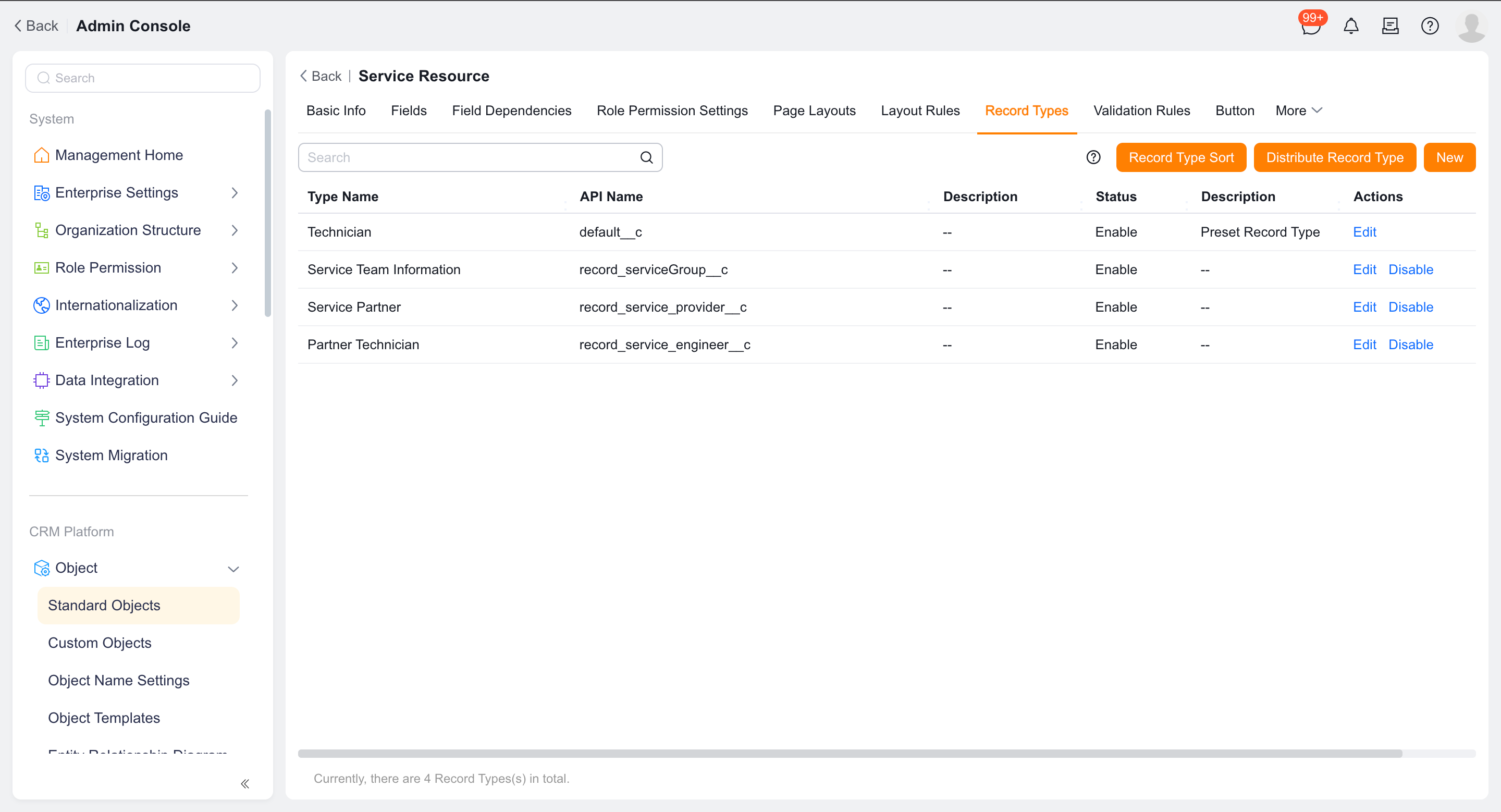
Task: Open the Validation Rules tab
Action: coord(1141,110)
